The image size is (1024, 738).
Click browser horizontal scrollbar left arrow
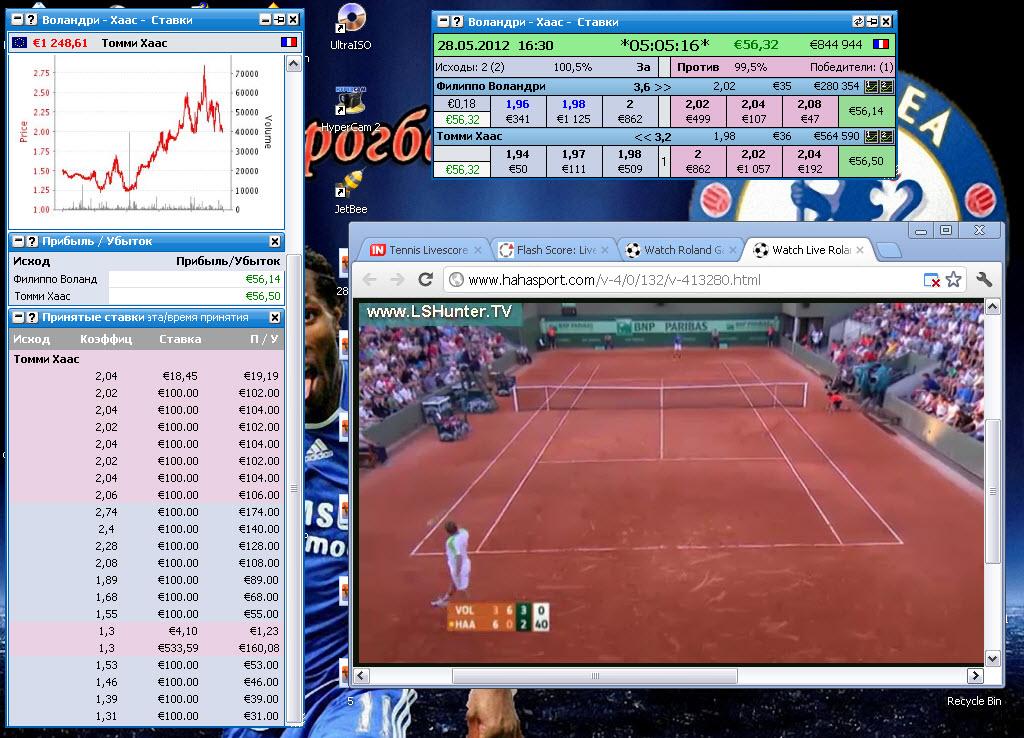tap(361, 676)
